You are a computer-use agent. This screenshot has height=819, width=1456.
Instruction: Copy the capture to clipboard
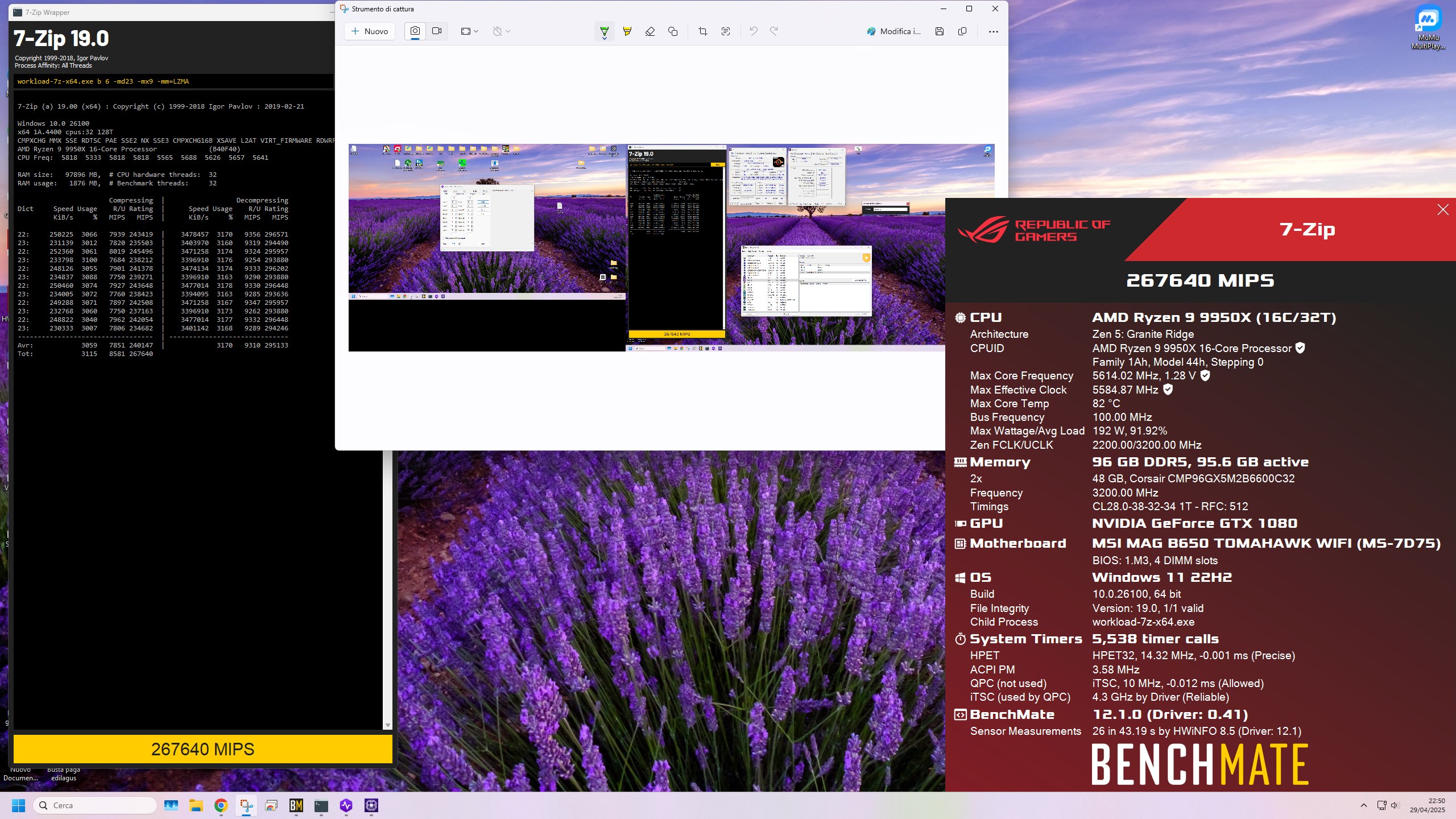tap(962, 31)
